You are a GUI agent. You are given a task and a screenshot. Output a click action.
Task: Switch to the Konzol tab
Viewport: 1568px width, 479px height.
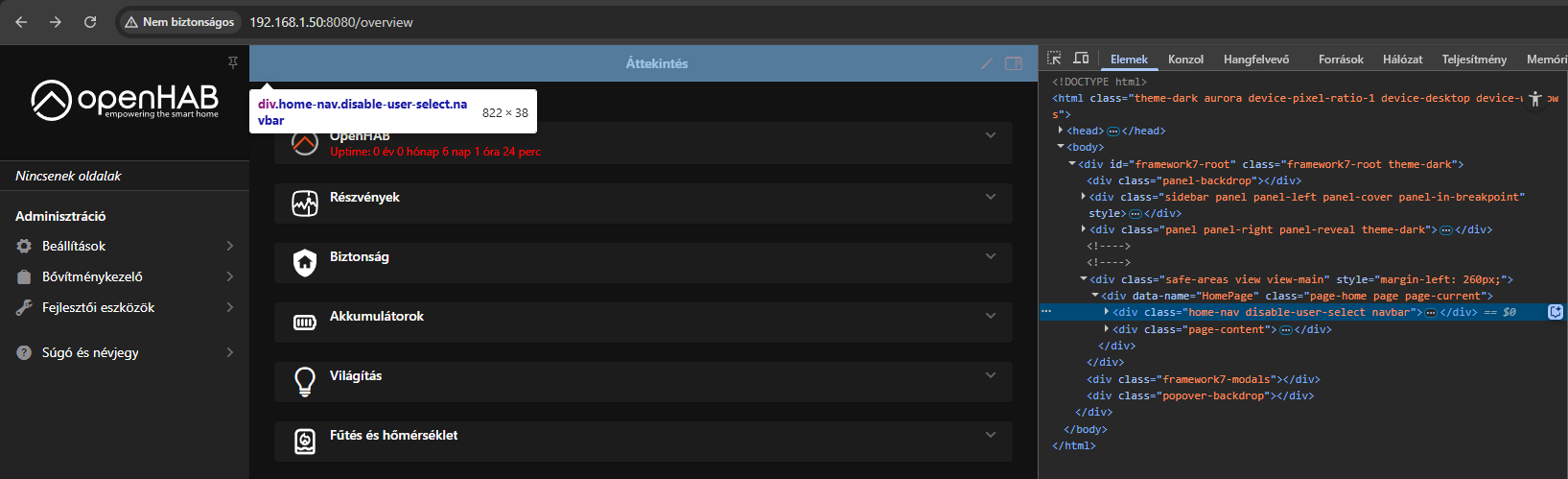pyautogui.click(x=1185, y=60)
